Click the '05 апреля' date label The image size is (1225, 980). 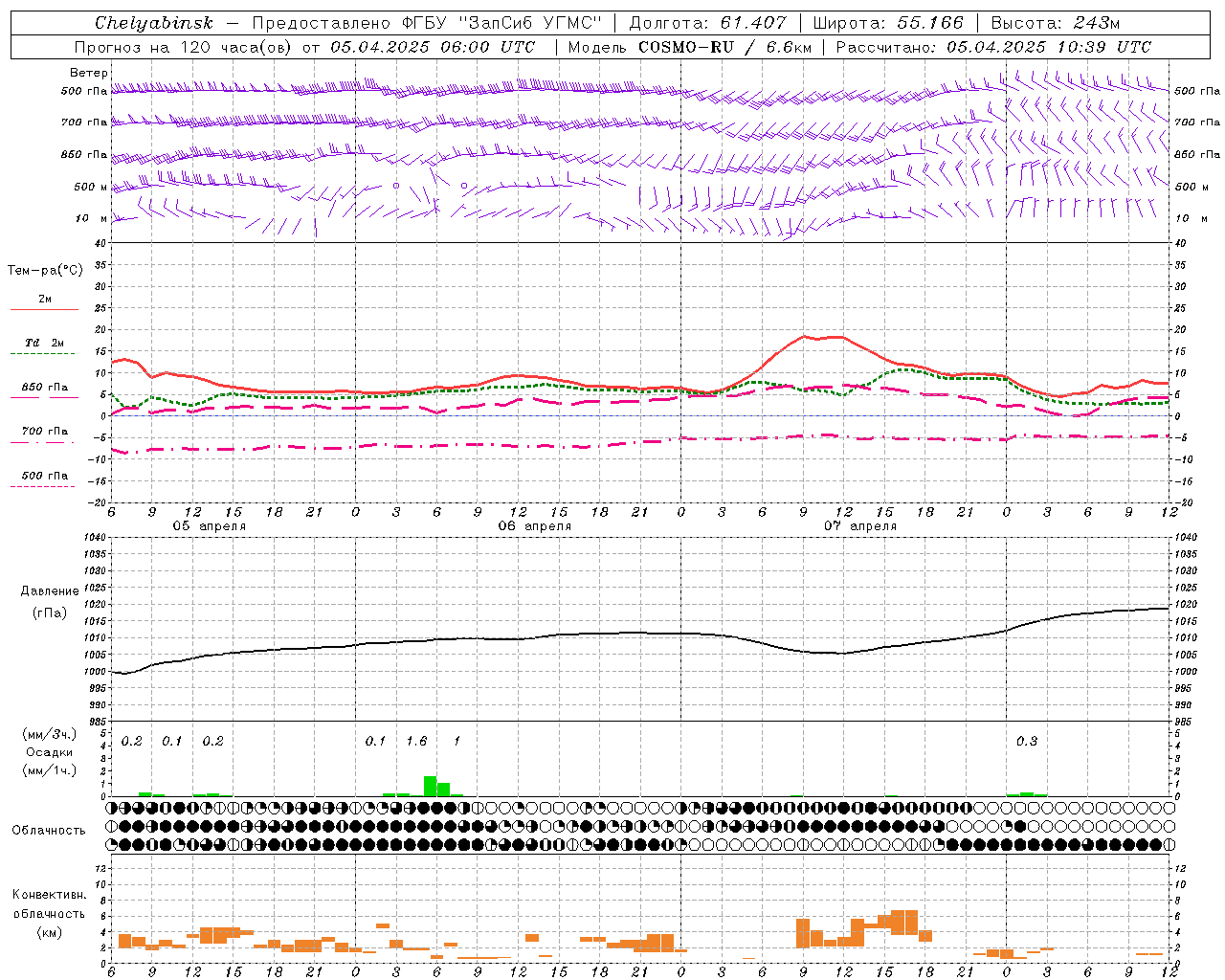(210, 526)
